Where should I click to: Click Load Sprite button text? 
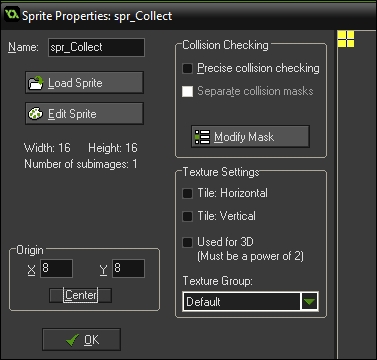[75, 83]
